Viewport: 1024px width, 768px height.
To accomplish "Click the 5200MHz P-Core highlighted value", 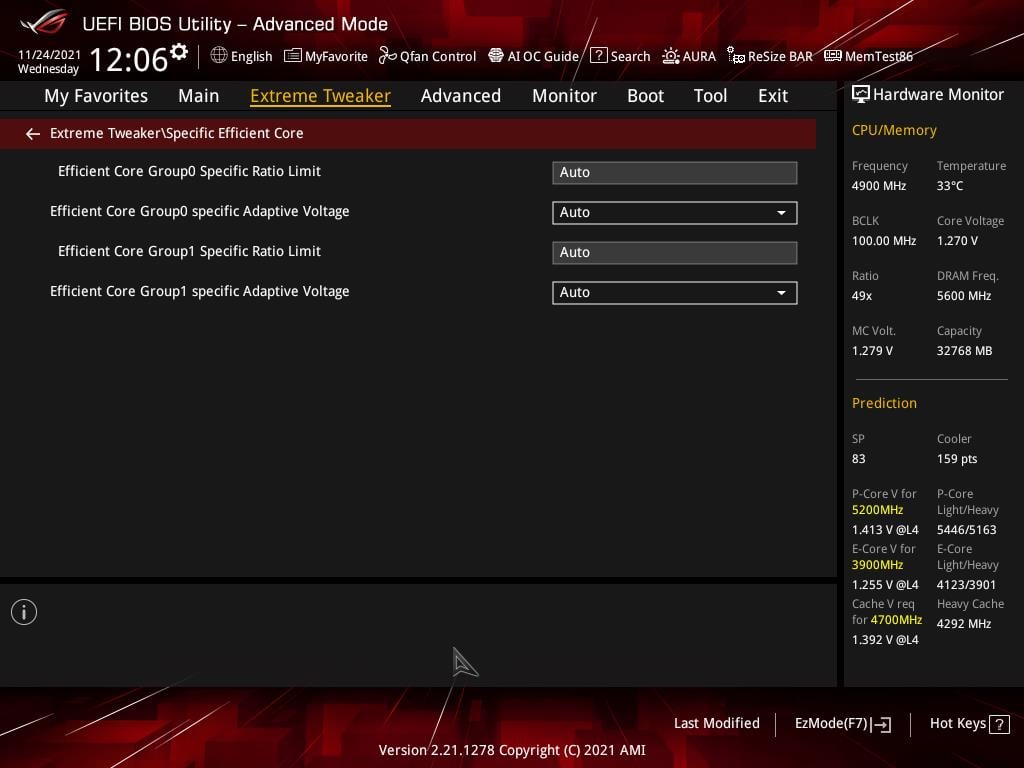I will 878,510.
